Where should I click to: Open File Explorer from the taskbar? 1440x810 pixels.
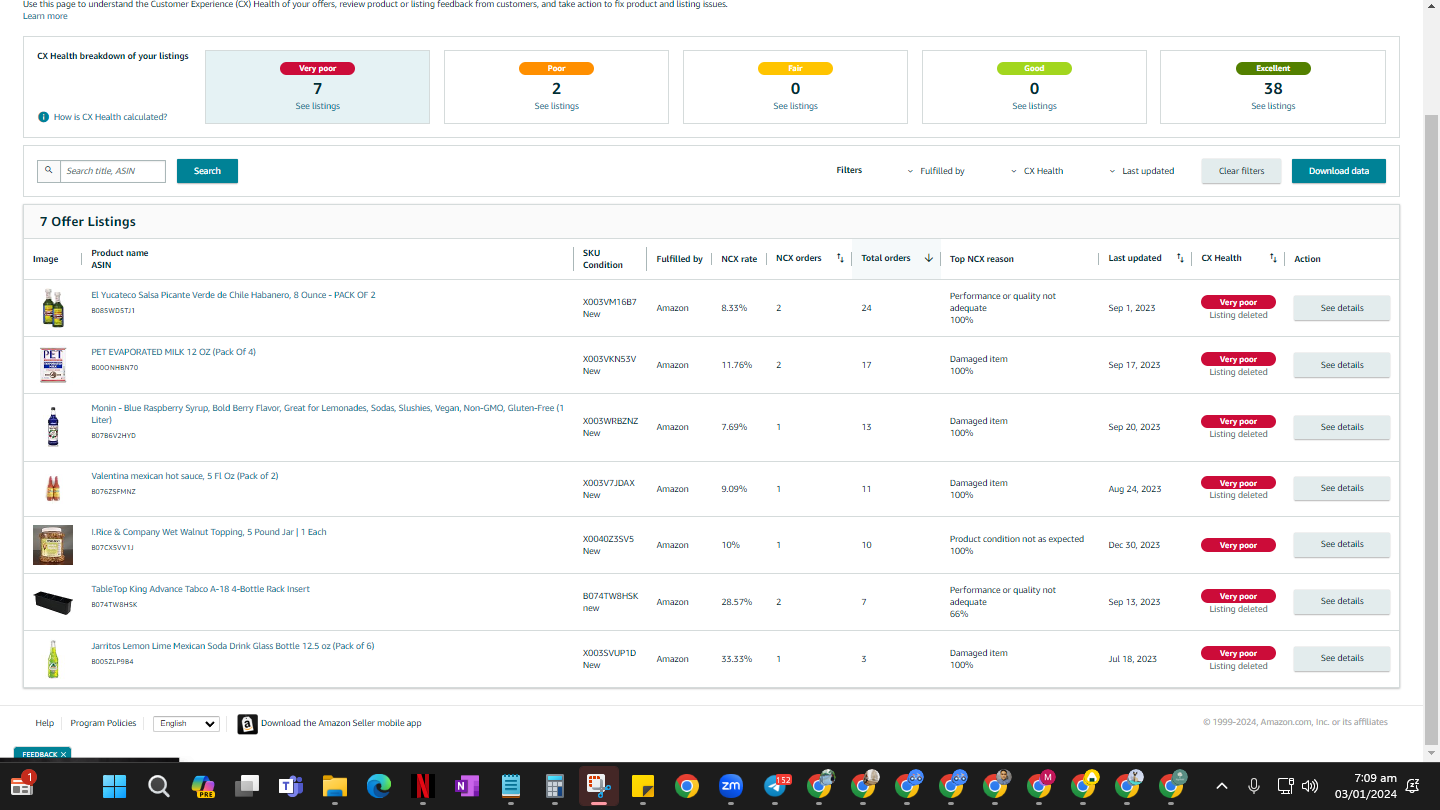point(334,786)
